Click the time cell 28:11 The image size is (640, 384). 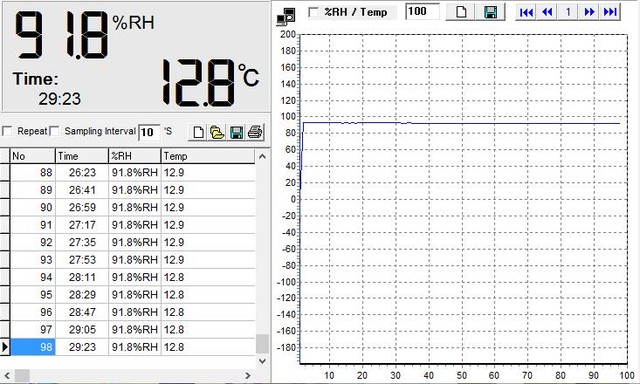82,277
